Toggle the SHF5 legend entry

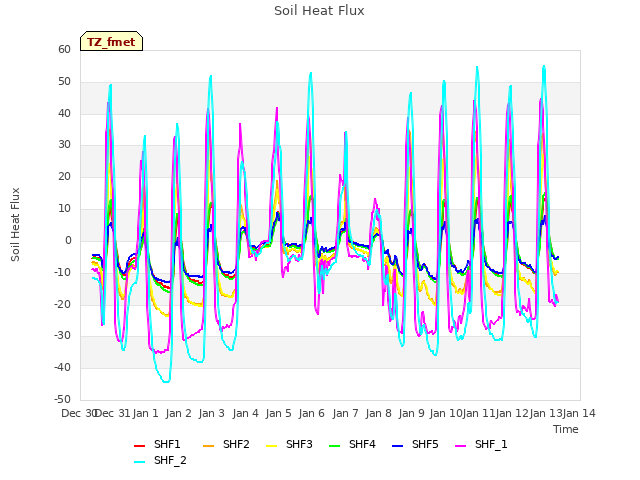(415, 444)
